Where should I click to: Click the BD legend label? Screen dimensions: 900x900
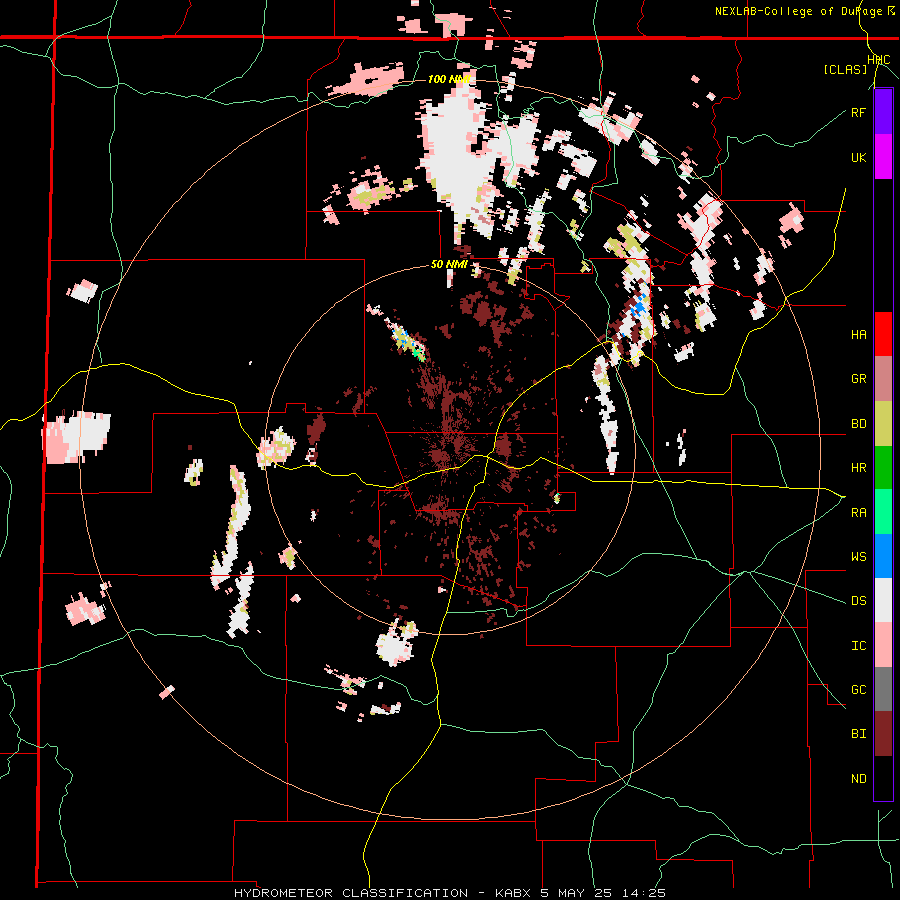[x=858, y=424]
